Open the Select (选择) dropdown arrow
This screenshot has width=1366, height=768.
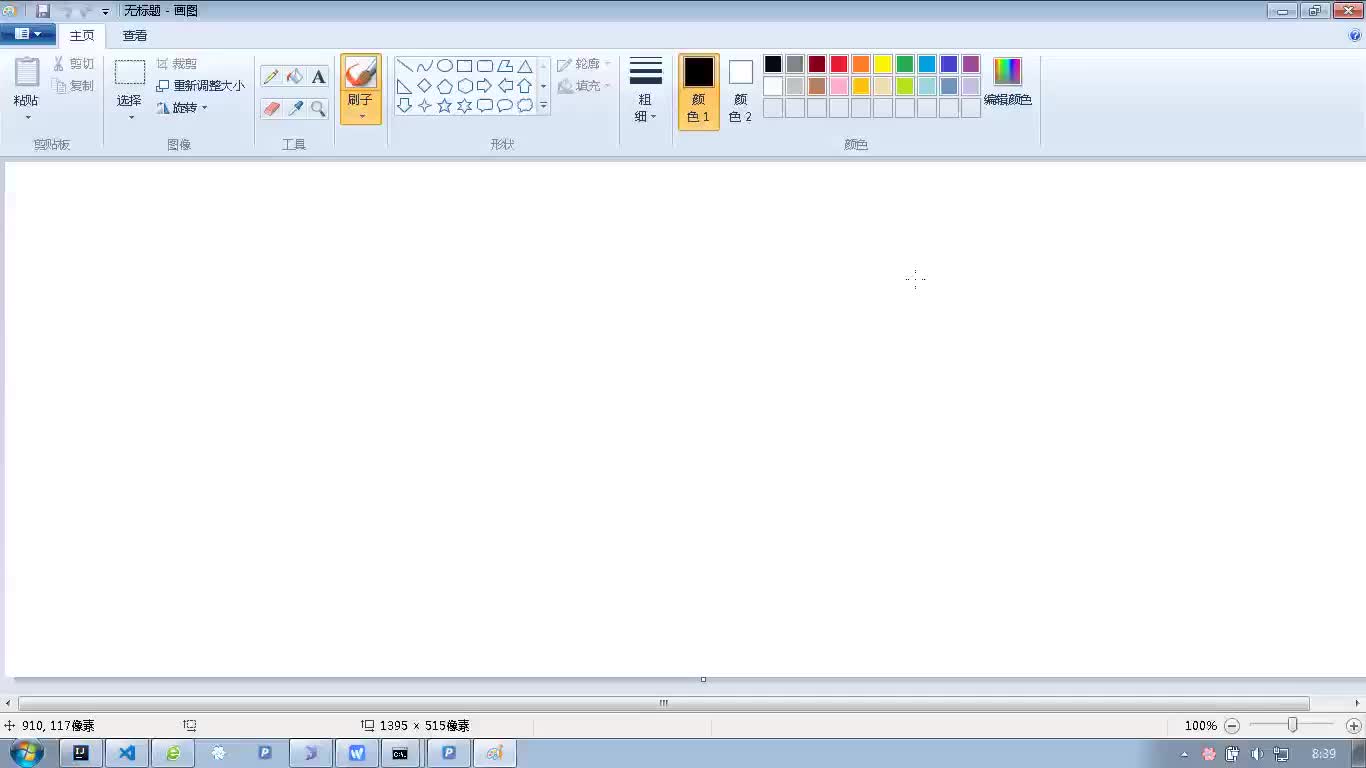tap(130, 117)
